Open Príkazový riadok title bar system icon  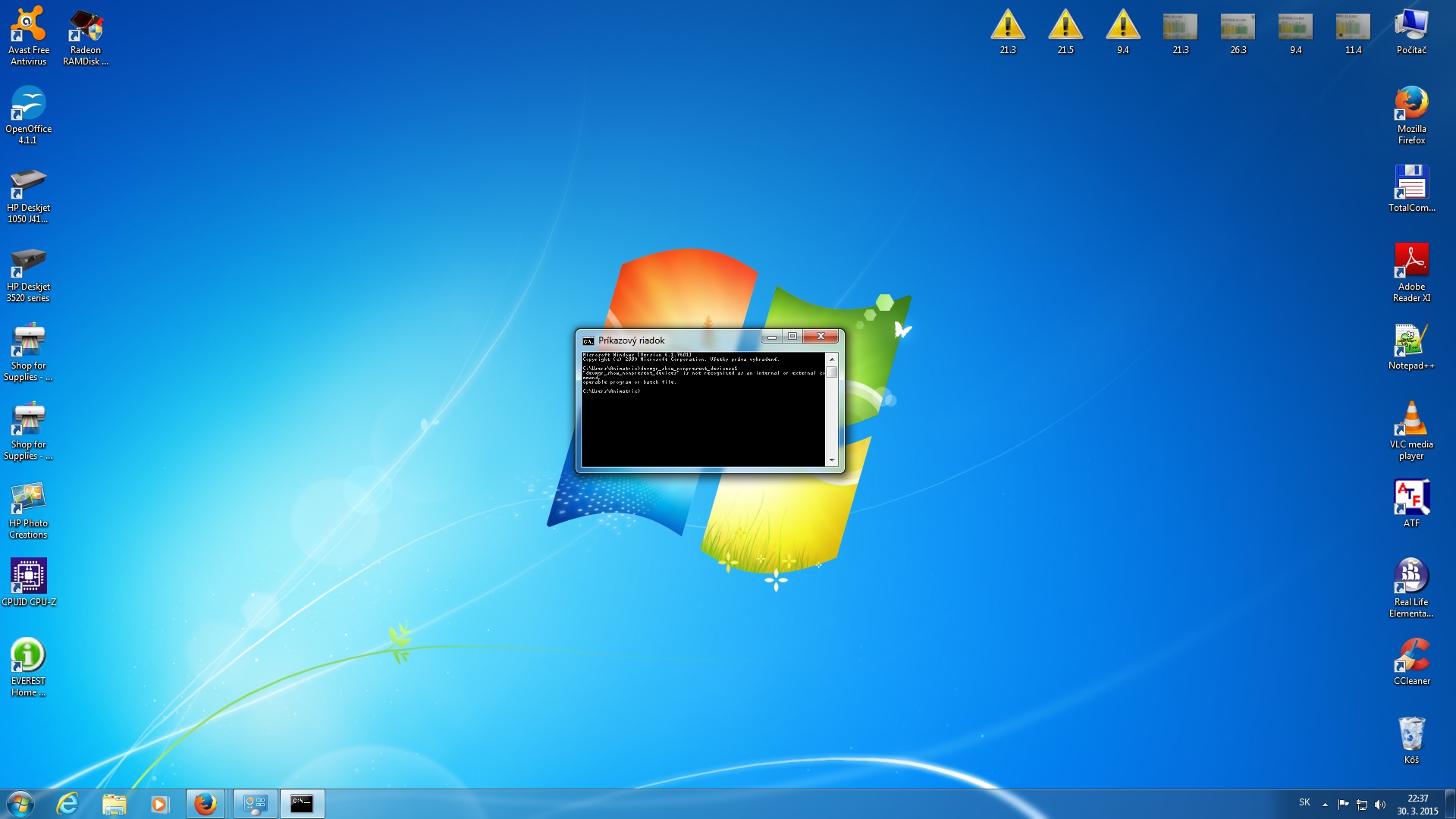pos(588,340)
